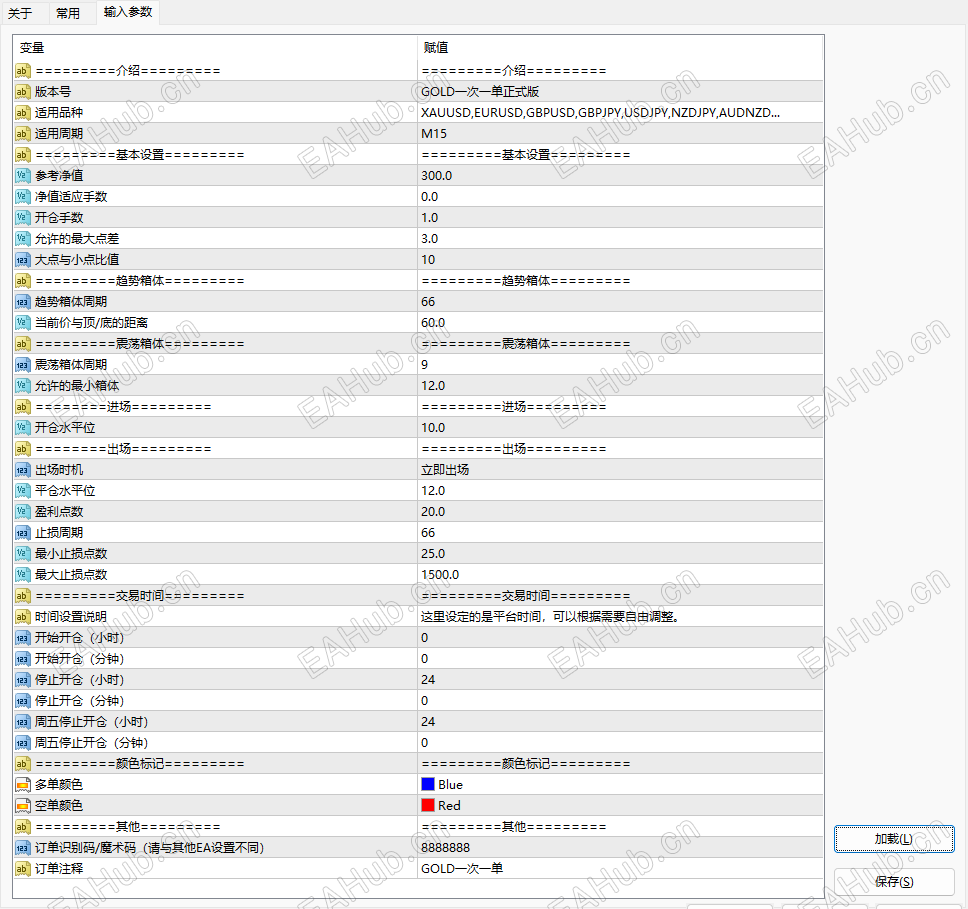Click the ab icon next to 订单注释
The height and width of the screenshot is (909, 968).
21,868
